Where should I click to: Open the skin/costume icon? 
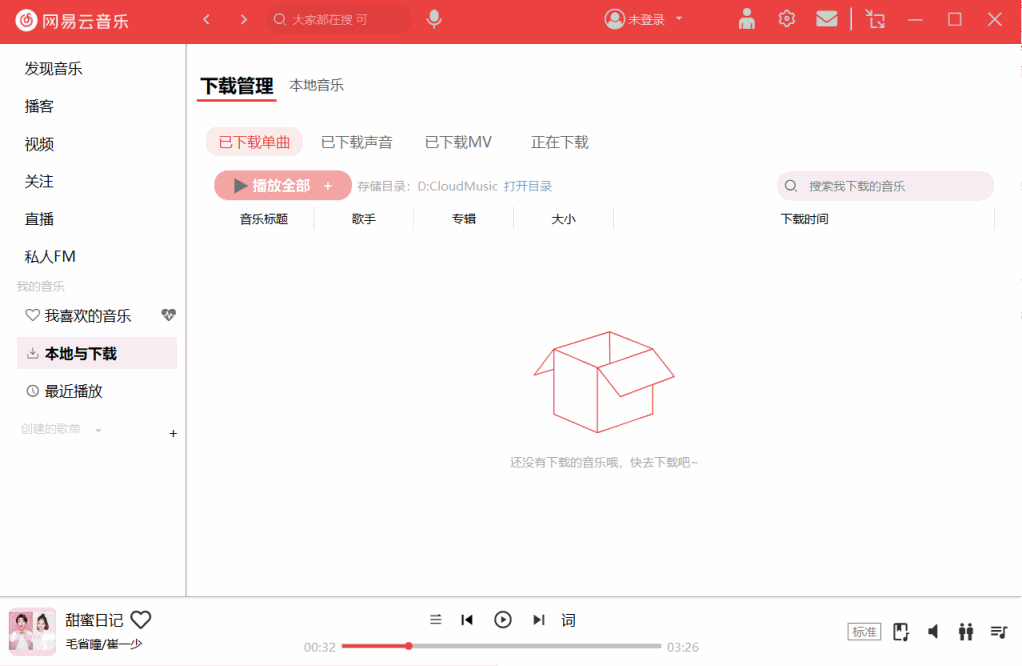pyautogui.click(x=747, y=20)
